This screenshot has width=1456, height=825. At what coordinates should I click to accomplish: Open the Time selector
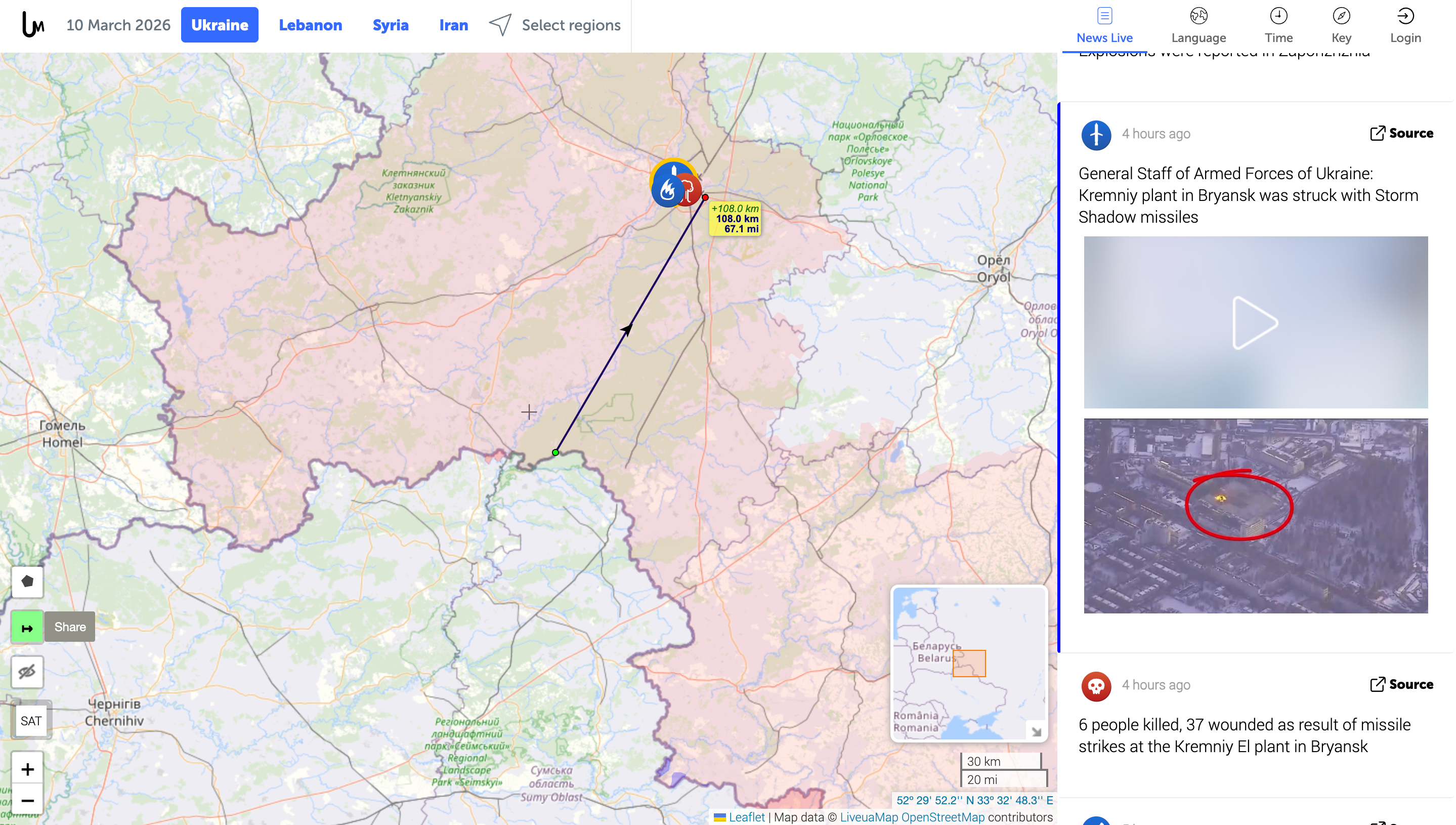coord(1280,25)
